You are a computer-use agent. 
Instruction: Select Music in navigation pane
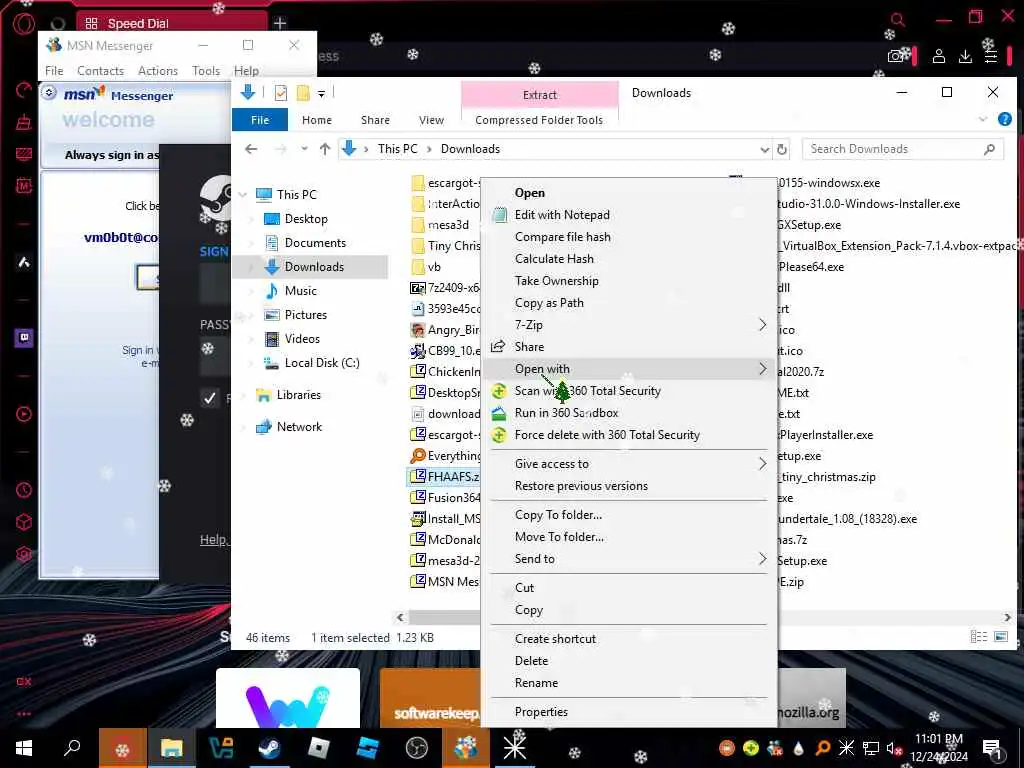point(300,291)
